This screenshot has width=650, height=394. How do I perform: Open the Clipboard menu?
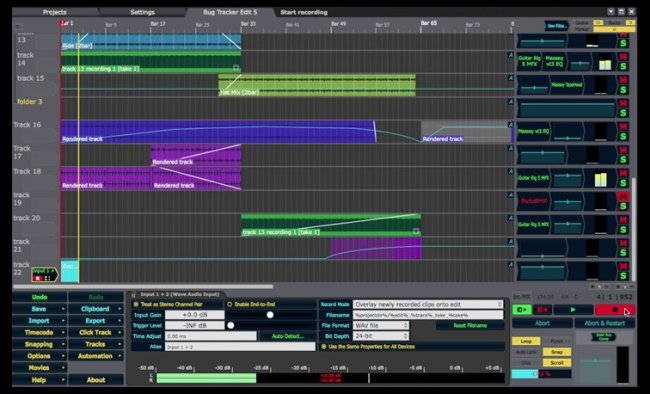tap(96, 309)
